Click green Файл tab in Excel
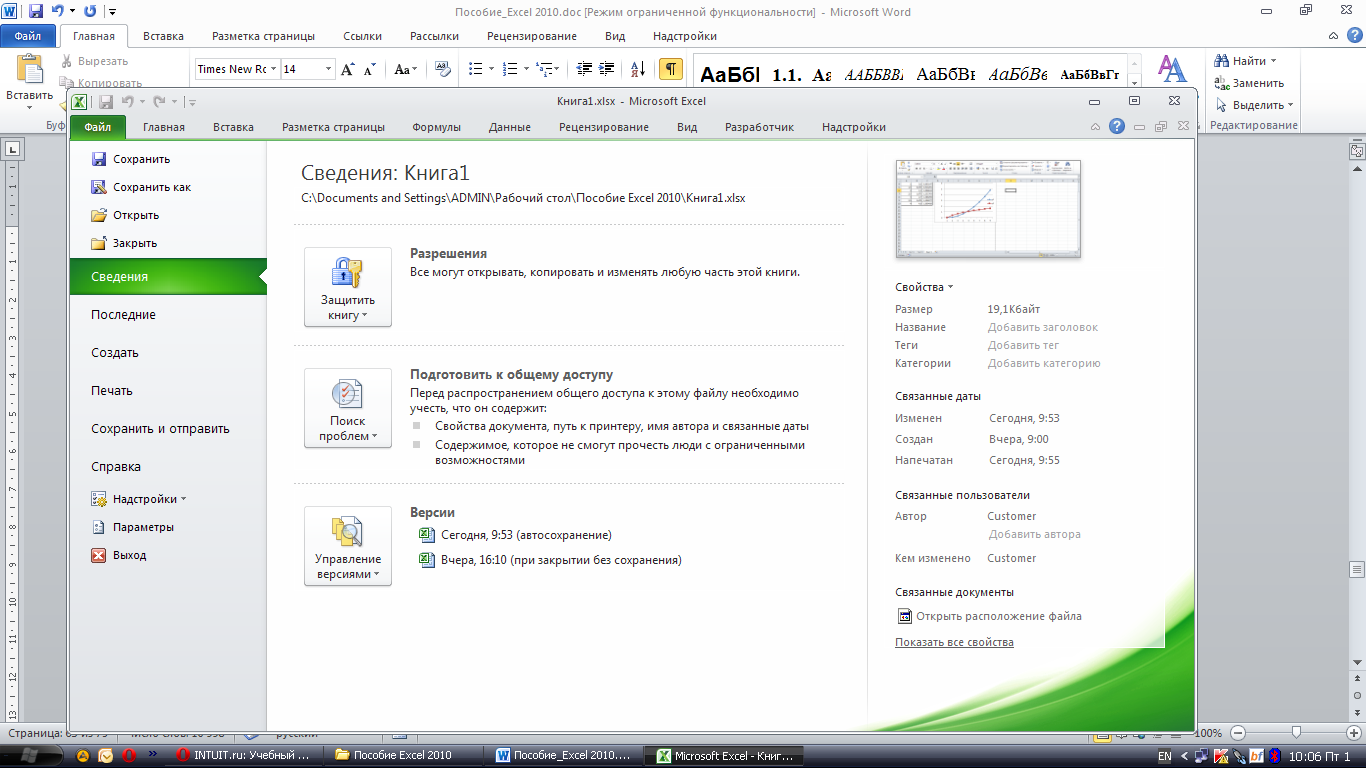Screen dimensions: 1366x768 [x=98, y=127]
